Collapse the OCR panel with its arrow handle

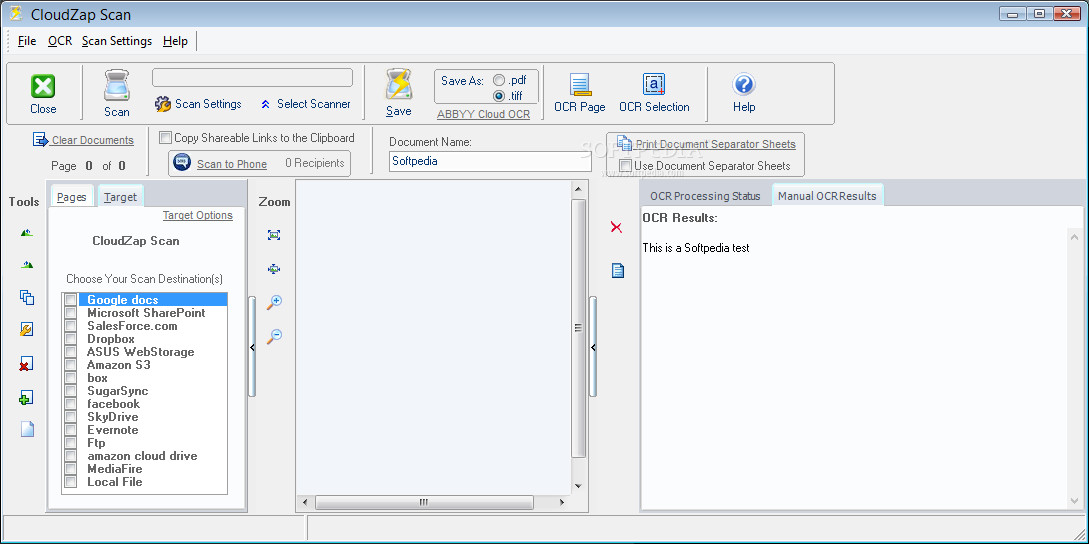[593, 347]
